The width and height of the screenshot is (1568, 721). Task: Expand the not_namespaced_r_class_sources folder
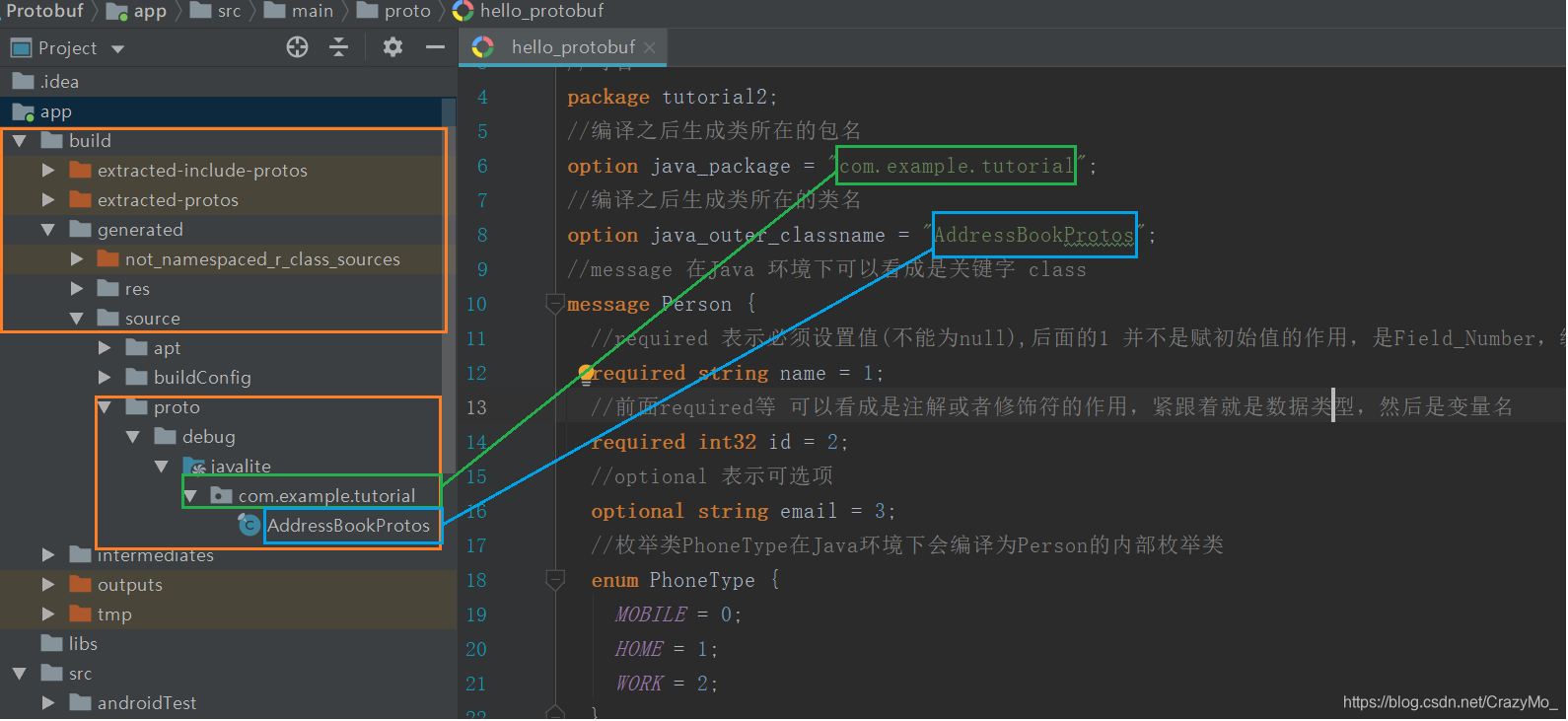pos(76,259)
